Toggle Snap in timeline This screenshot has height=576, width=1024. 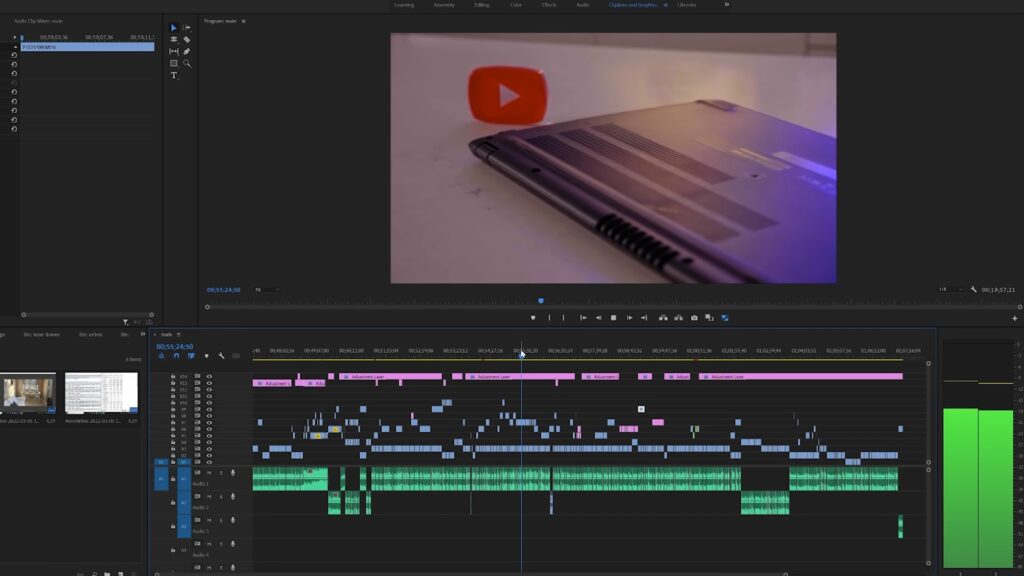point(176,356)
